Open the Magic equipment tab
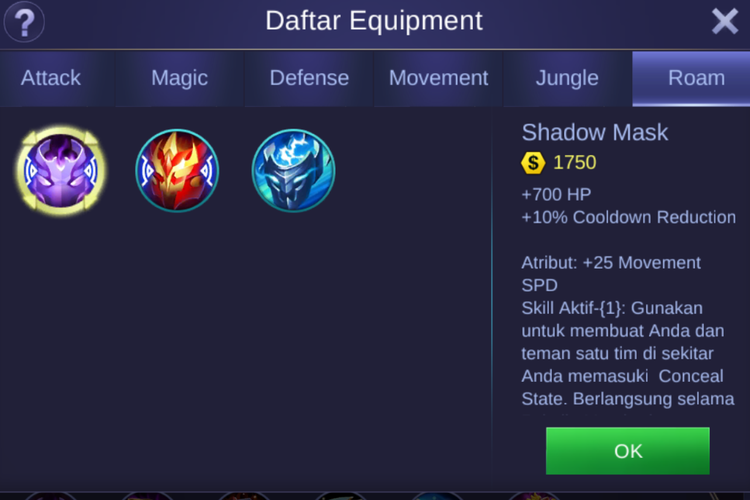This screenshot has height=500, width=750. 179,78
